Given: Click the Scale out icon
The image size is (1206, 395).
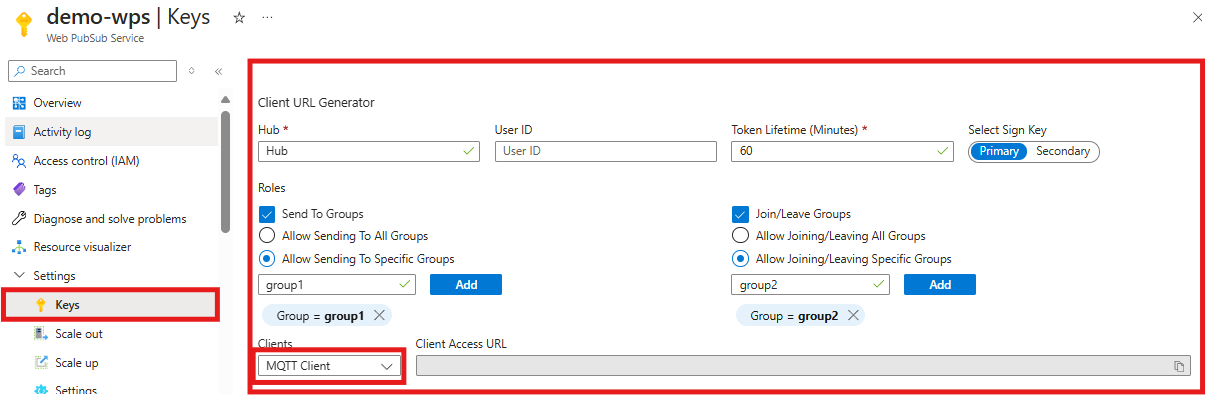Looking at the screenshot, I should pos(41,334).
